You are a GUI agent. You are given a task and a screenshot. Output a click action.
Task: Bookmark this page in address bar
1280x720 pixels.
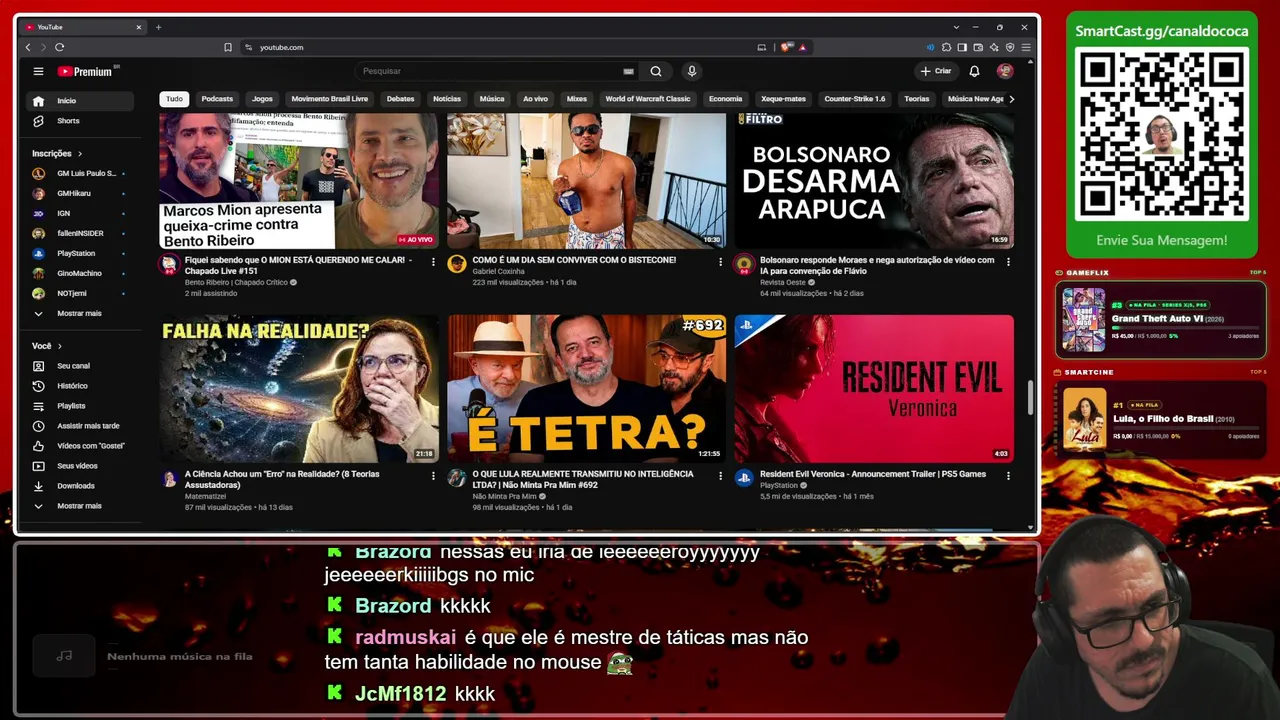[228, 47]
